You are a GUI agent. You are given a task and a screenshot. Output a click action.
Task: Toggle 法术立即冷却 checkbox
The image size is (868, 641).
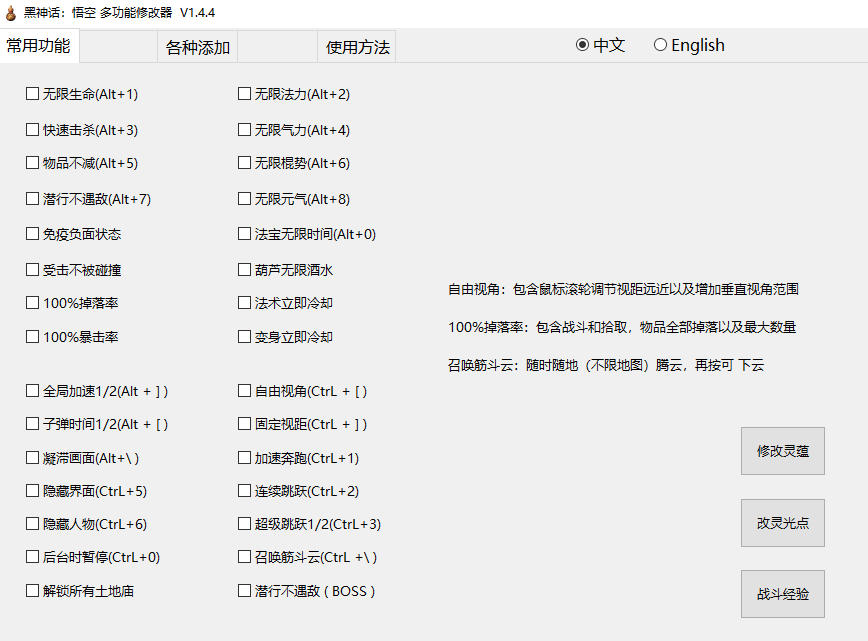[x=244, y=303]
